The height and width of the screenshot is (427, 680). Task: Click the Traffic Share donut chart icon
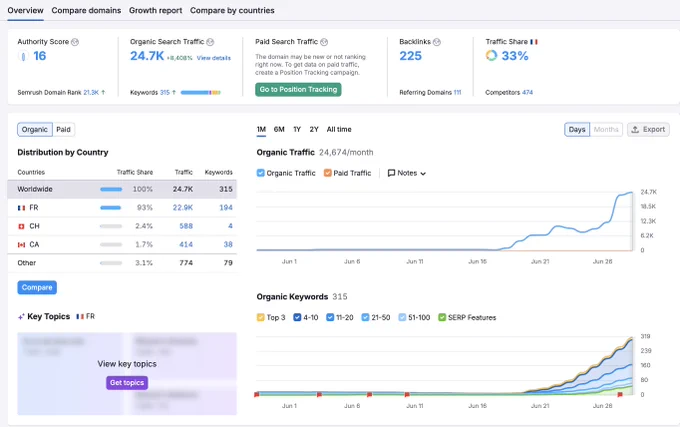pos(491,55)
